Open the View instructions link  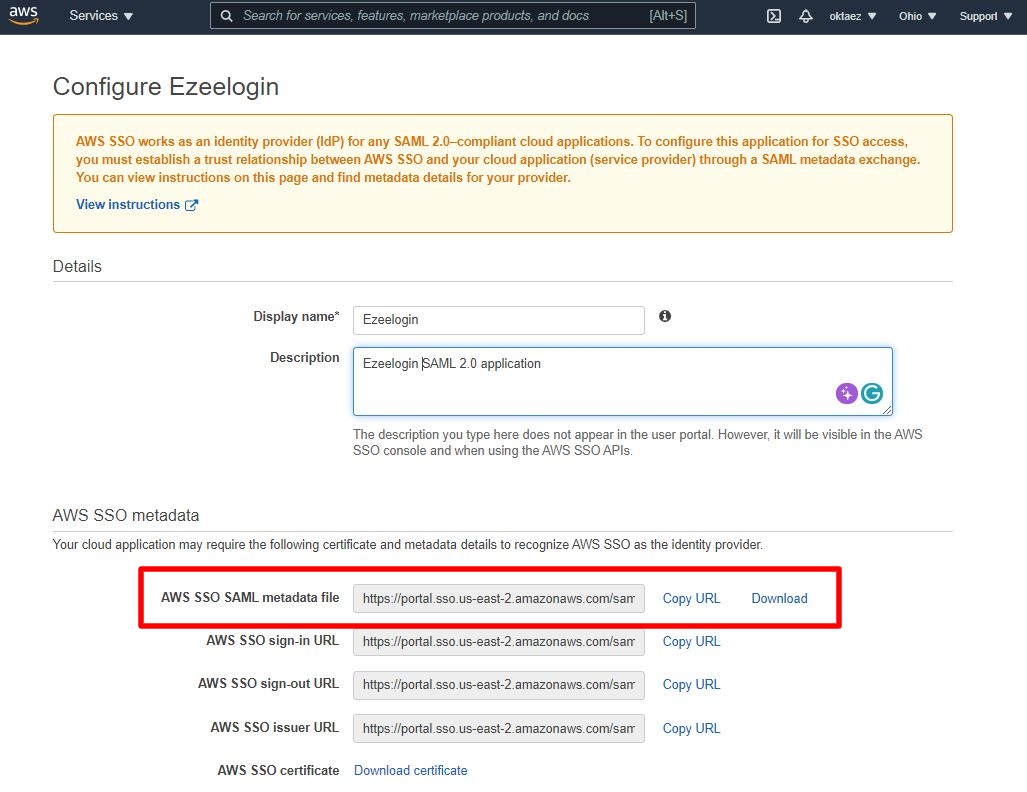click(128, 204)
